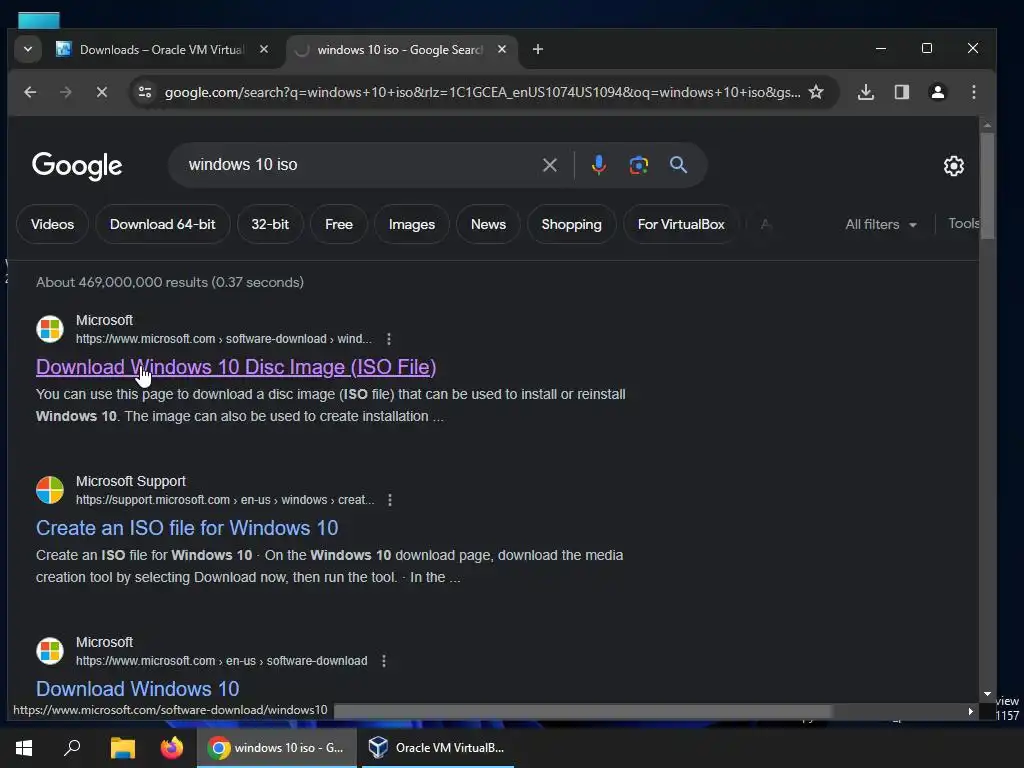Image resolution: width=1024 pixels, height=768 pixels.
Task: Select the windows 10 iso Google tab
Action: [x=400, y=50]
